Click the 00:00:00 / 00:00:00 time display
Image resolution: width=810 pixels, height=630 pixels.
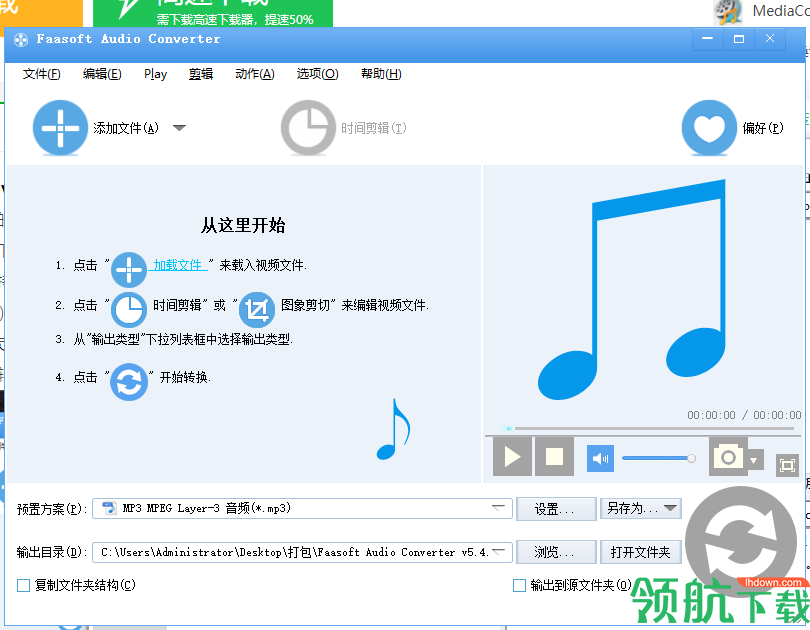744,415
